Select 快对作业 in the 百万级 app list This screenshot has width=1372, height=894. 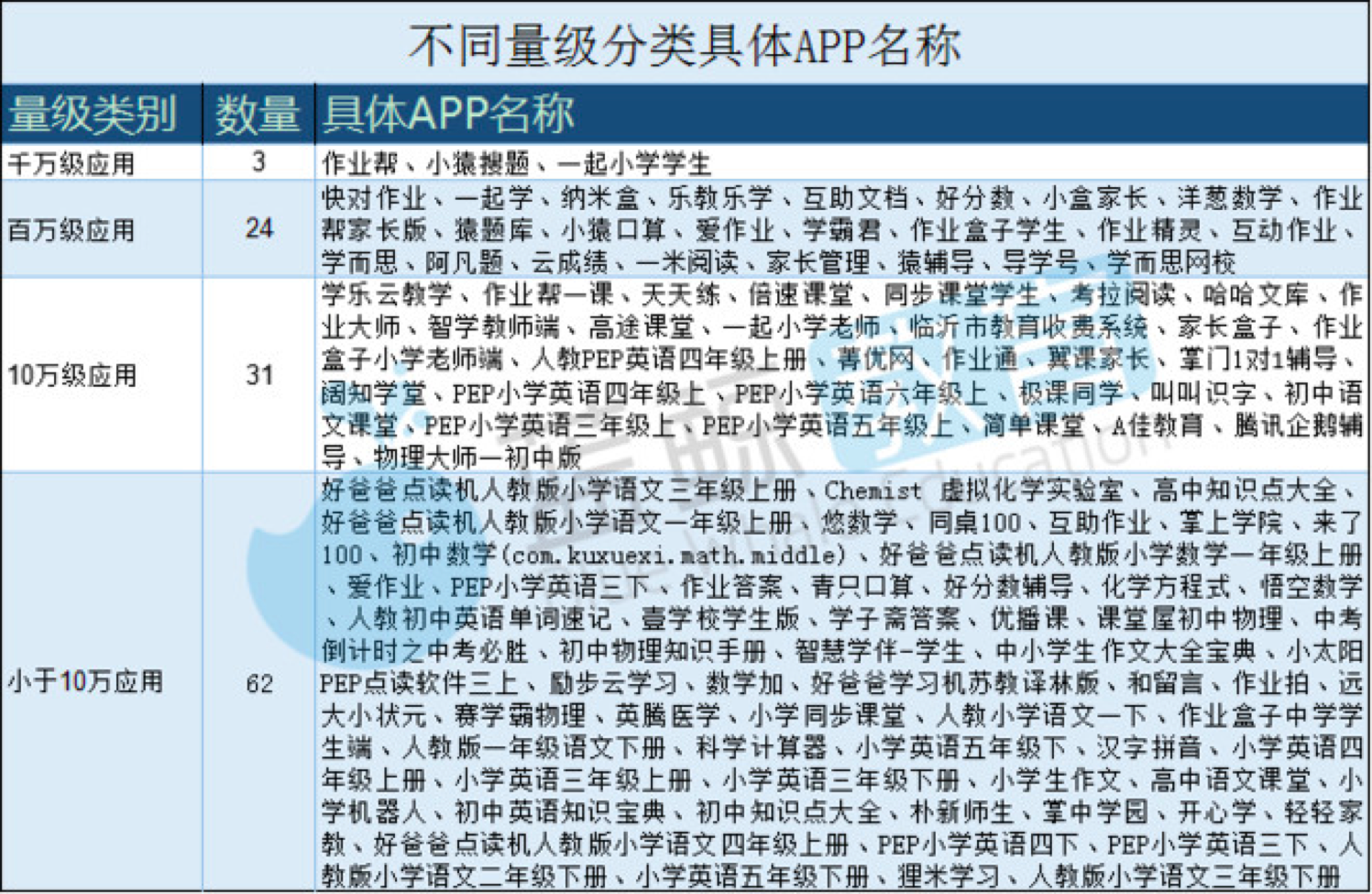coord(374,198)
